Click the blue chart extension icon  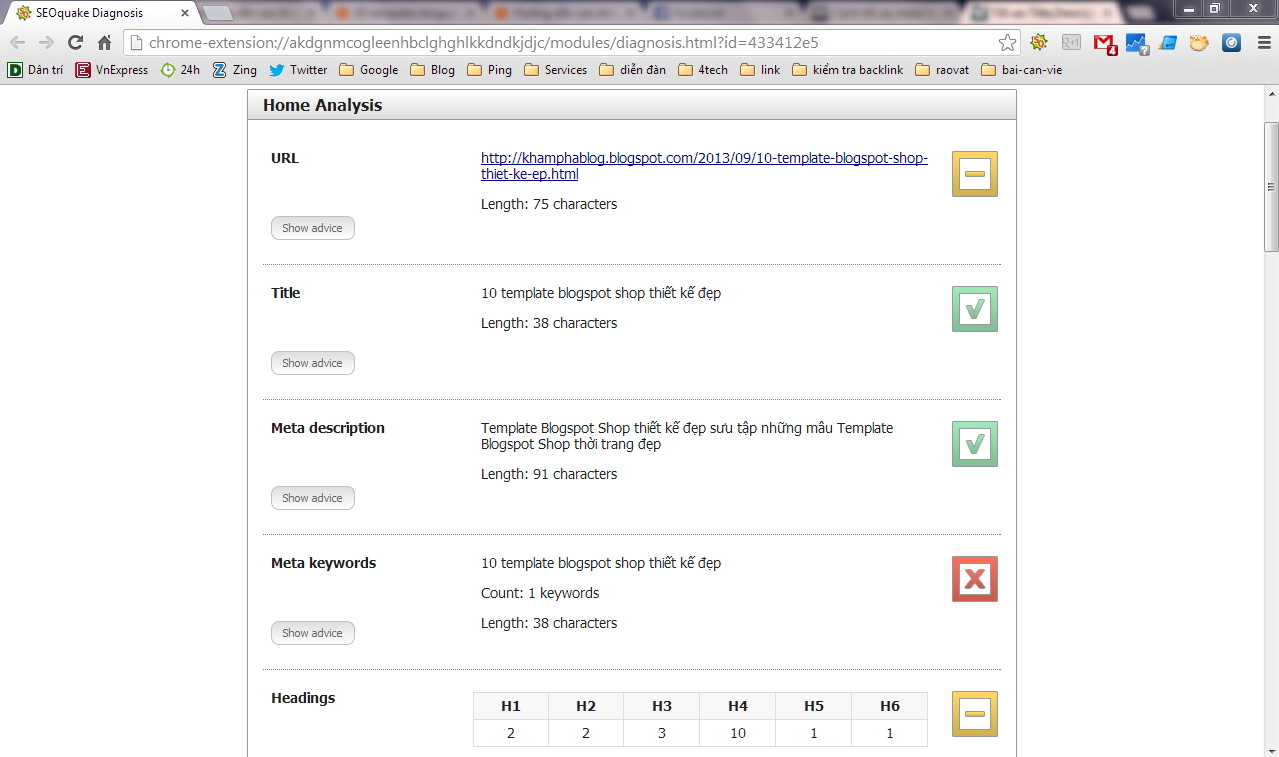coord(1136,43)
